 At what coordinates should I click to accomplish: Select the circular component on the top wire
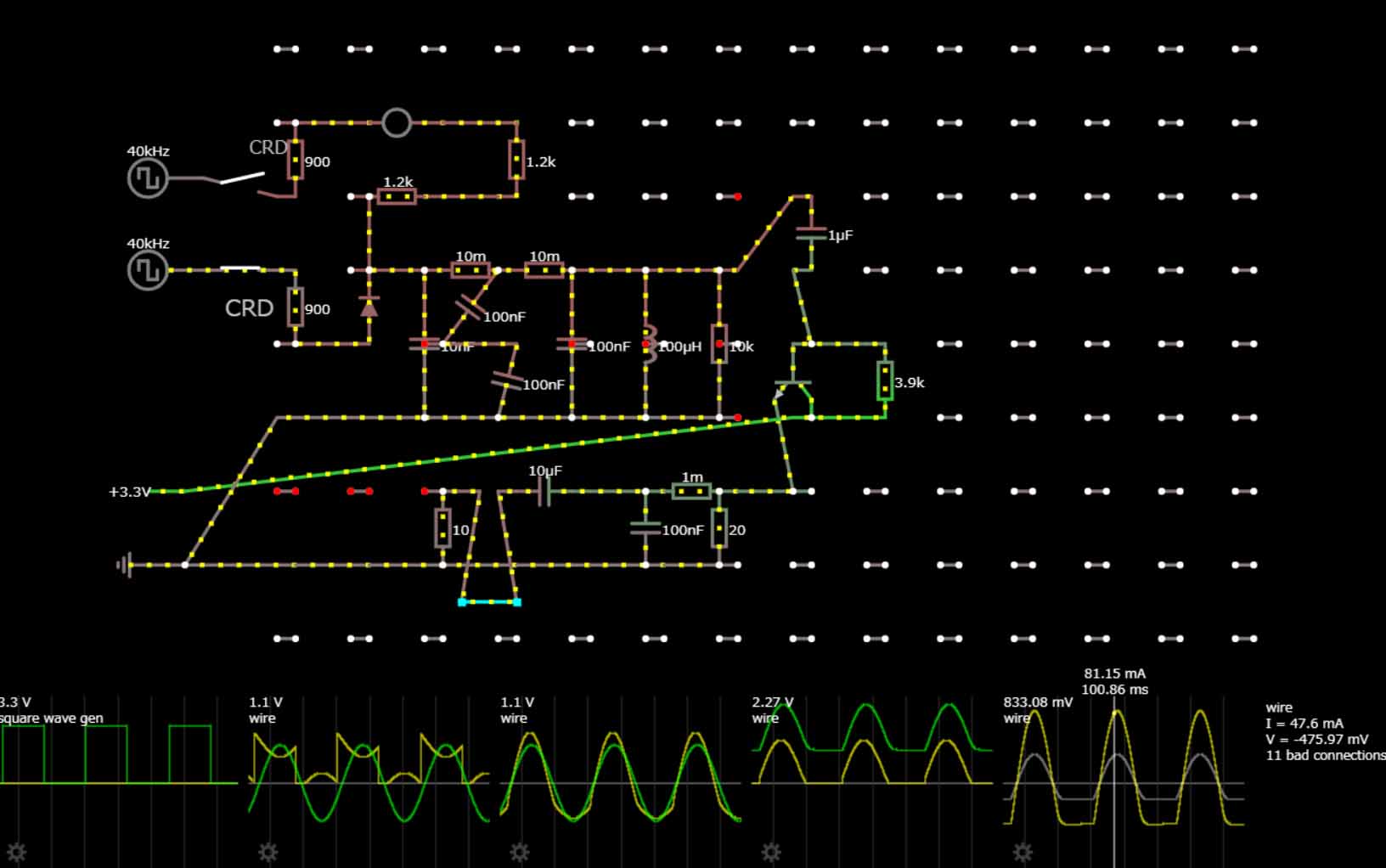397,123
